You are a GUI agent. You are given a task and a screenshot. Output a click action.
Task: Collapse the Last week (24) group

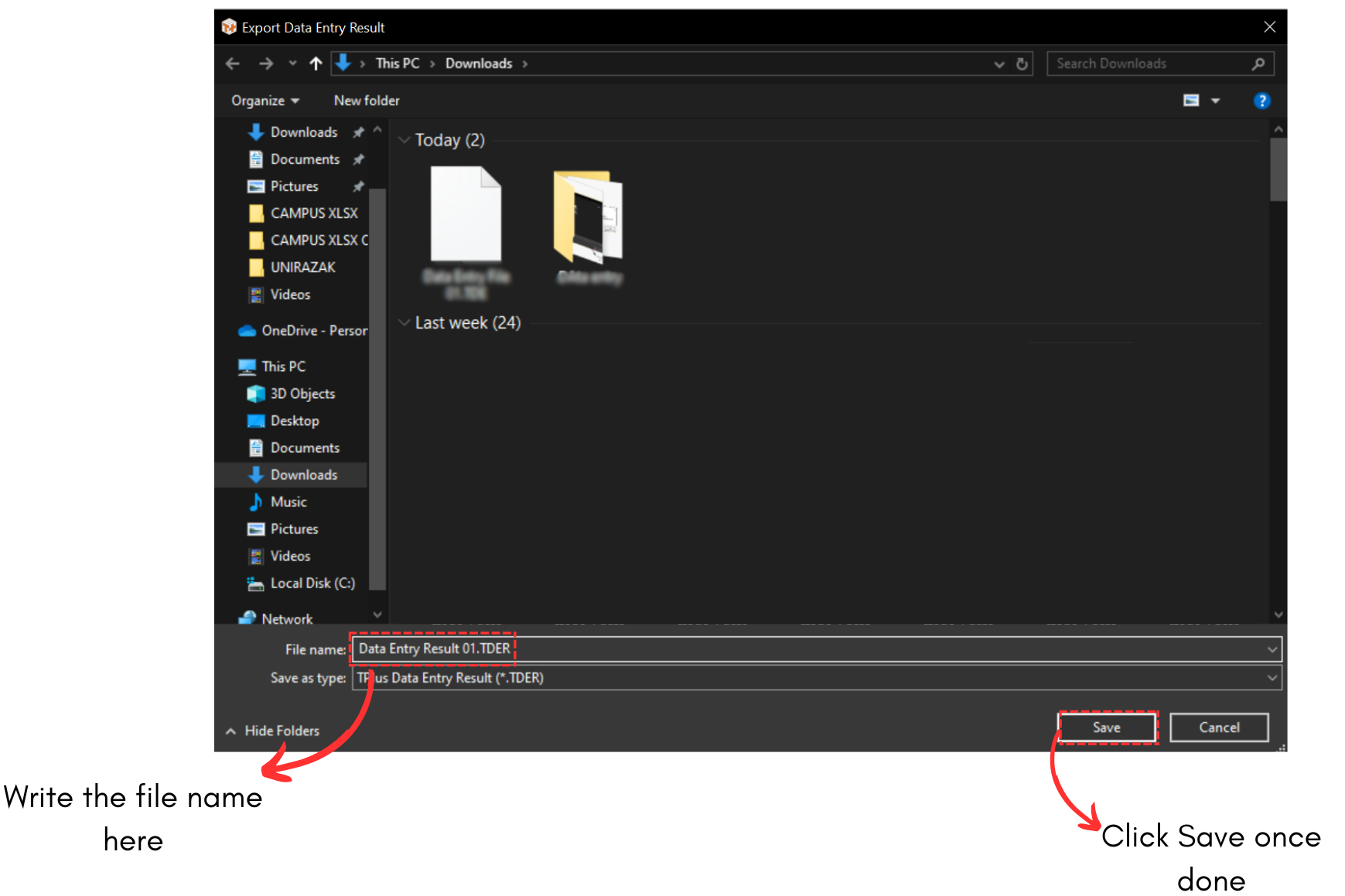(x=404, y=323)
